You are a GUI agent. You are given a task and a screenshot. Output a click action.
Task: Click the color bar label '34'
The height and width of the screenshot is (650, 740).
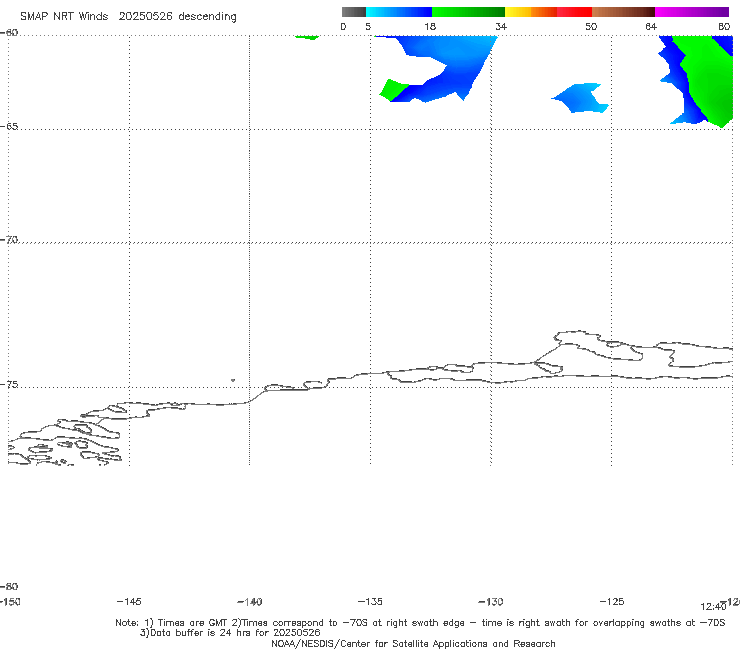tap(501, 26)
